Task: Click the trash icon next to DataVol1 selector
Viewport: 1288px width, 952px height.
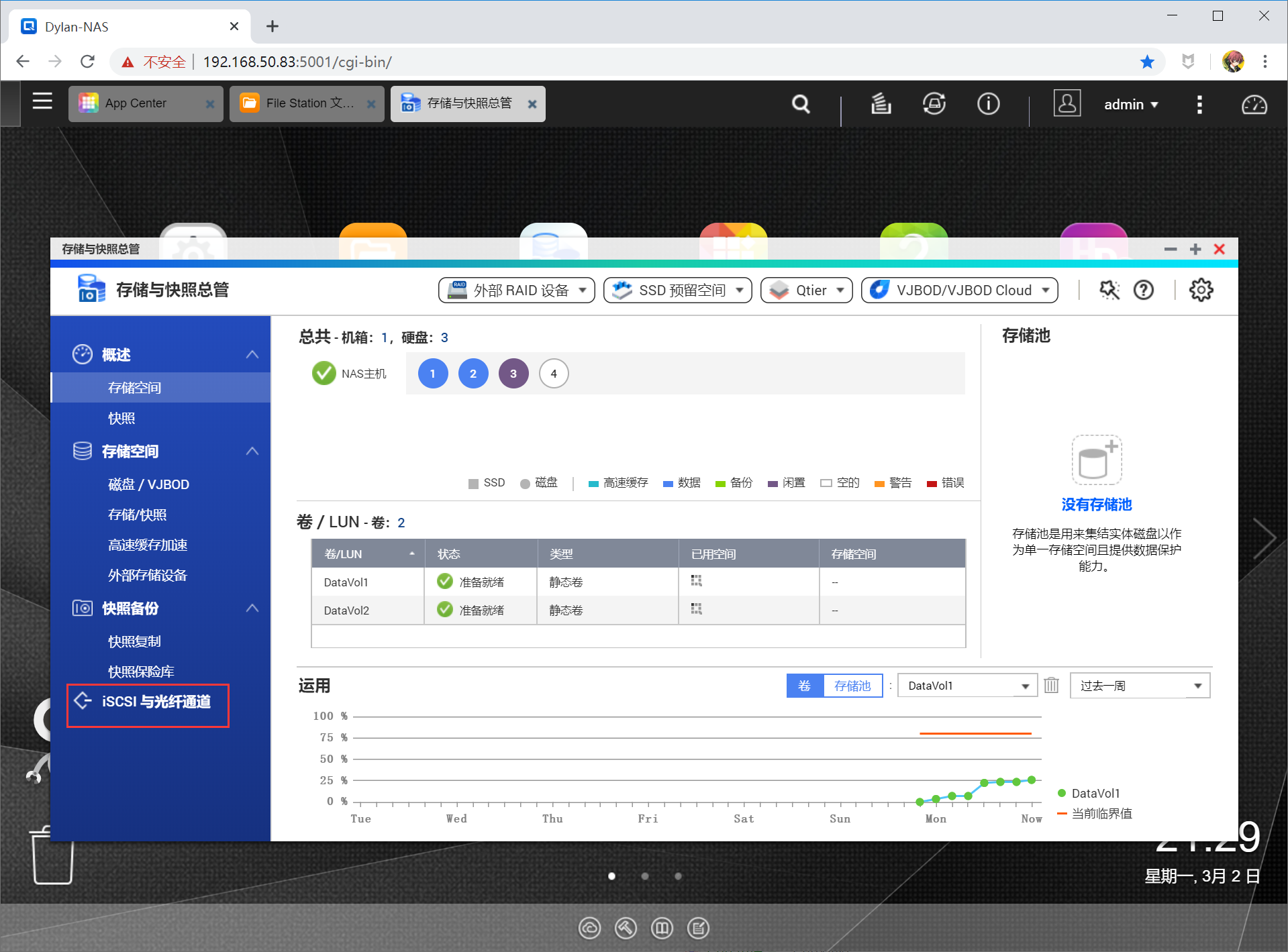Action: (x=1051, y=685)
